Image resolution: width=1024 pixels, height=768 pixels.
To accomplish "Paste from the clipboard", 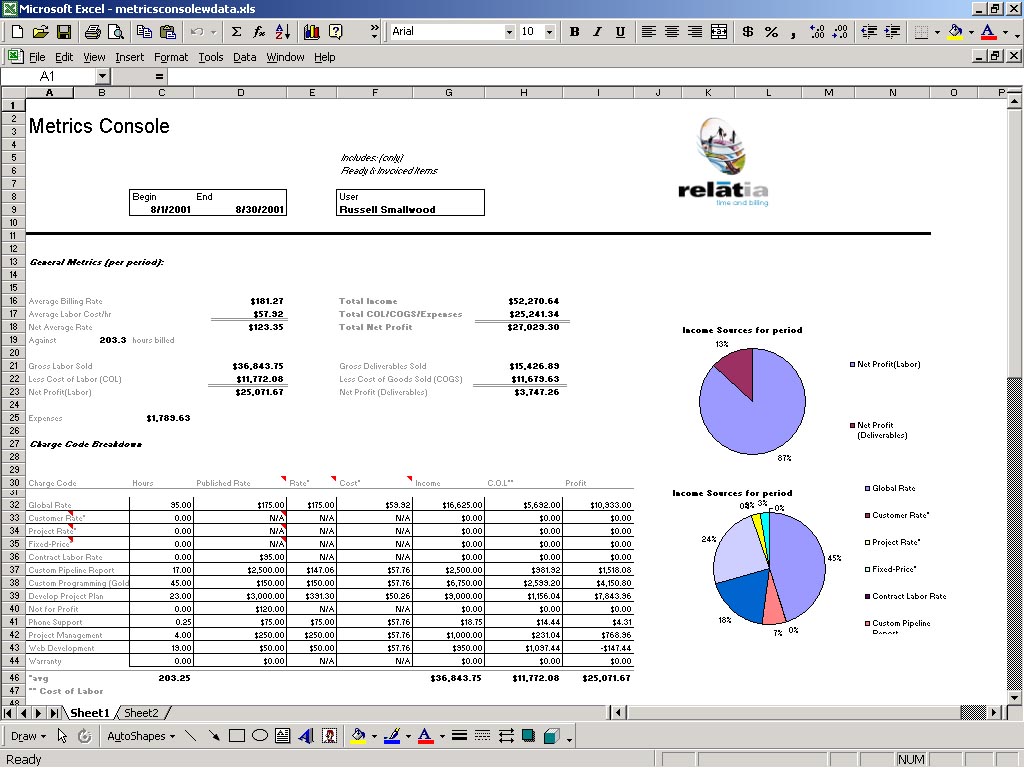I will point(168,31).
